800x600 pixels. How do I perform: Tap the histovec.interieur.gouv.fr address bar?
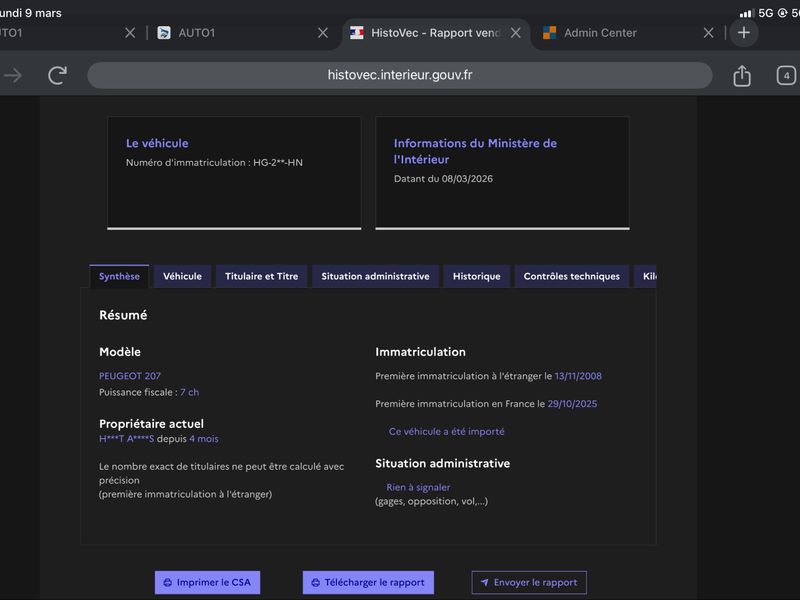pyautogui.click(x=400, y=76)
